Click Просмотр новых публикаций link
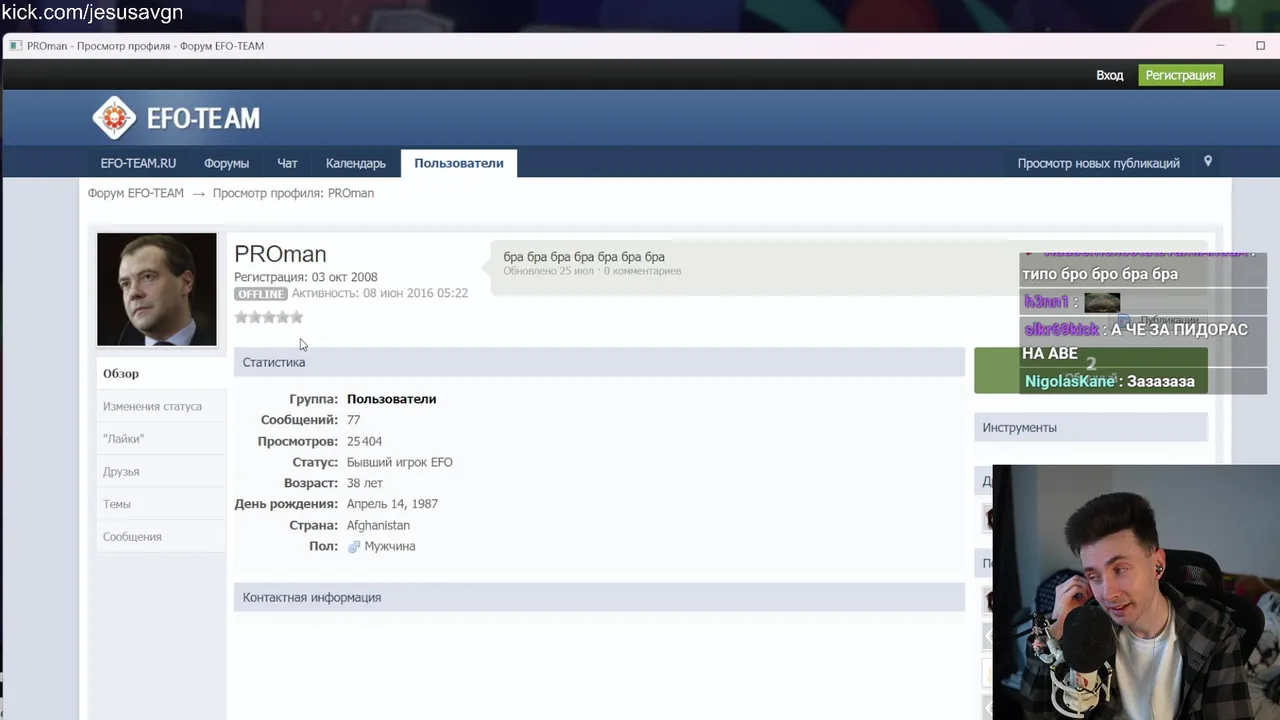 (x=1098, y=163)
